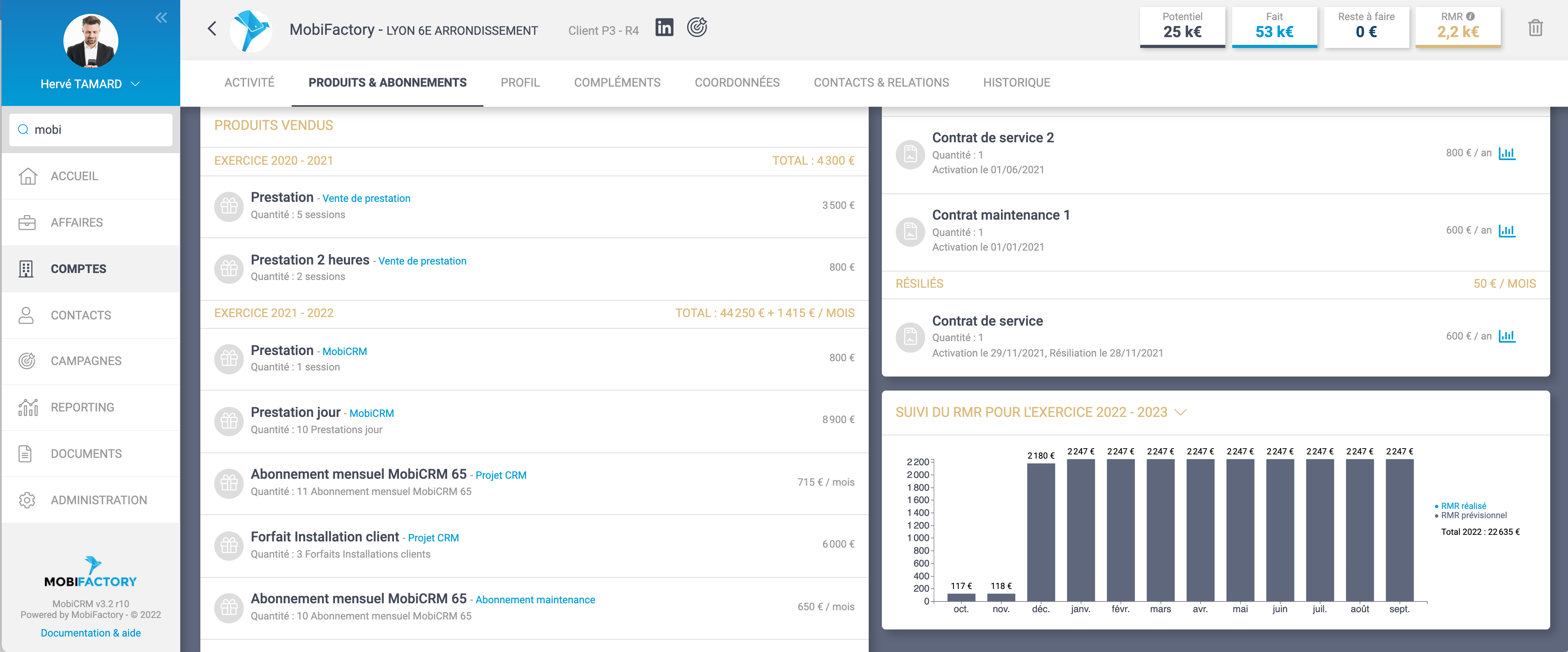Open the CONTACTS & RELATIONS tab
This screenshot has width=1568, height=652.
[881, 83]
